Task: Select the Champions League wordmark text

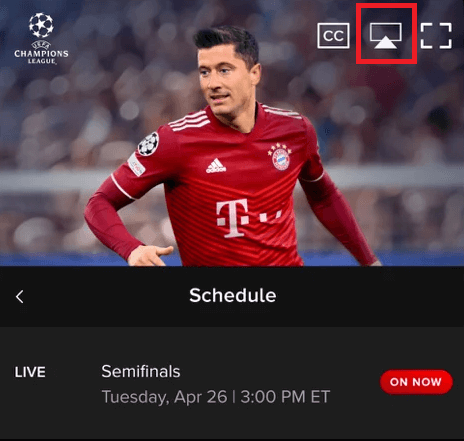Action: coord(41,57)
